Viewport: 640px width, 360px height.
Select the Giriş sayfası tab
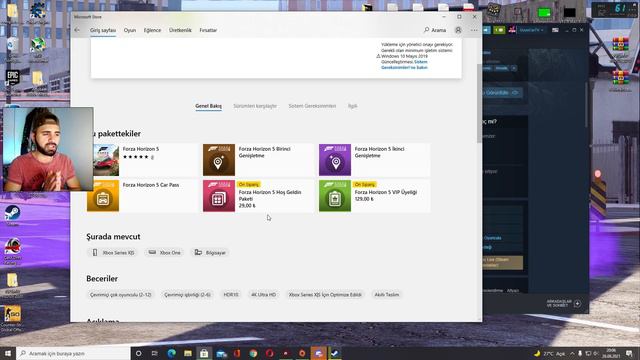[103, 30]
